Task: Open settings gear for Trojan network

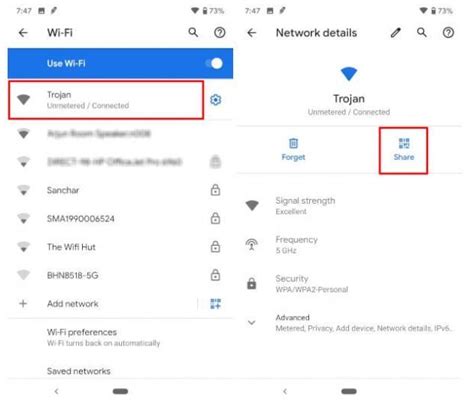Action: 216,100
